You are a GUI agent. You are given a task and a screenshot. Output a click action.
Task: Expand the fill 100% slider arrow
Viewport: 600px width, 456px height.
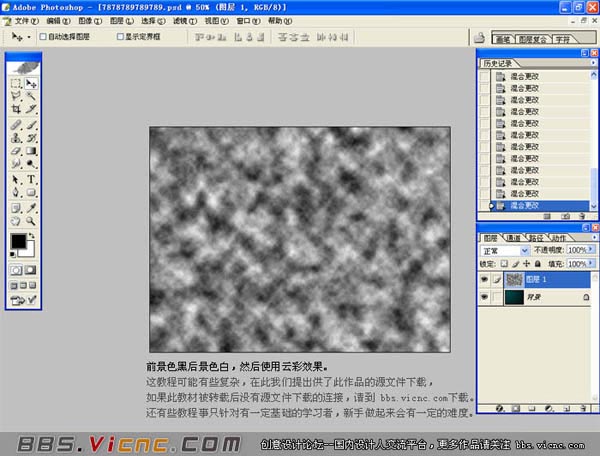pos(591,264)
